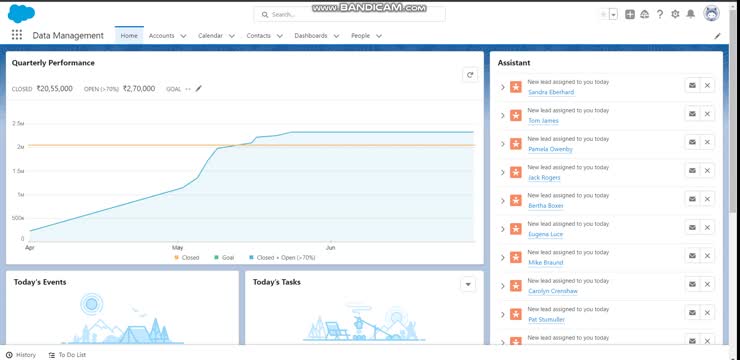Toggle Closed + Open (>70%) legend entry
The image size is (740, 360).
click(282, 258)
